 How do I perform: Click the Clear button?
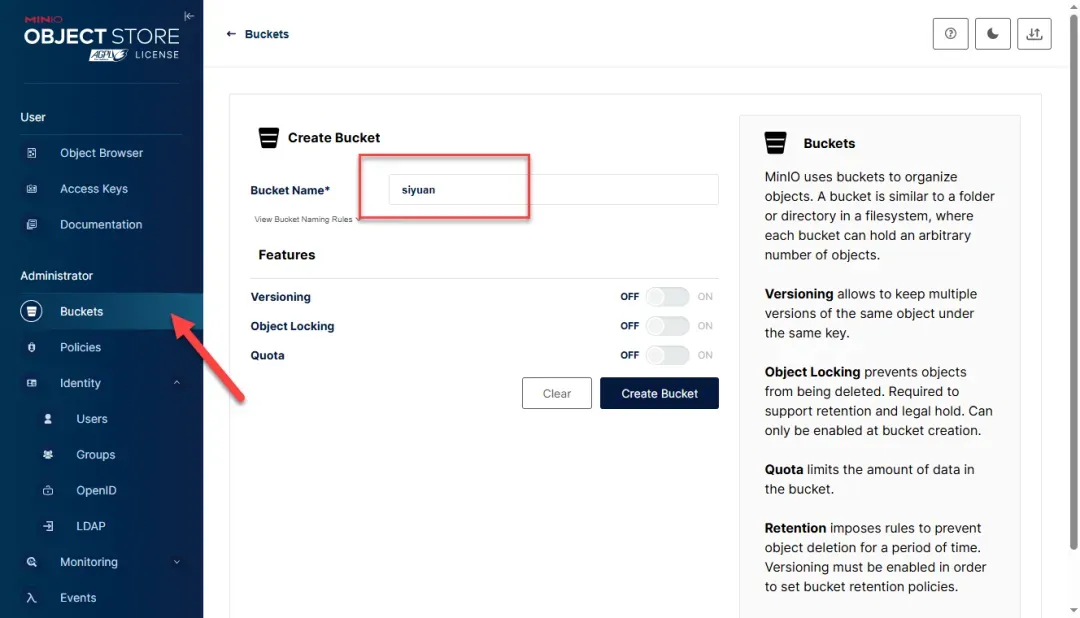tap(557, 393)
